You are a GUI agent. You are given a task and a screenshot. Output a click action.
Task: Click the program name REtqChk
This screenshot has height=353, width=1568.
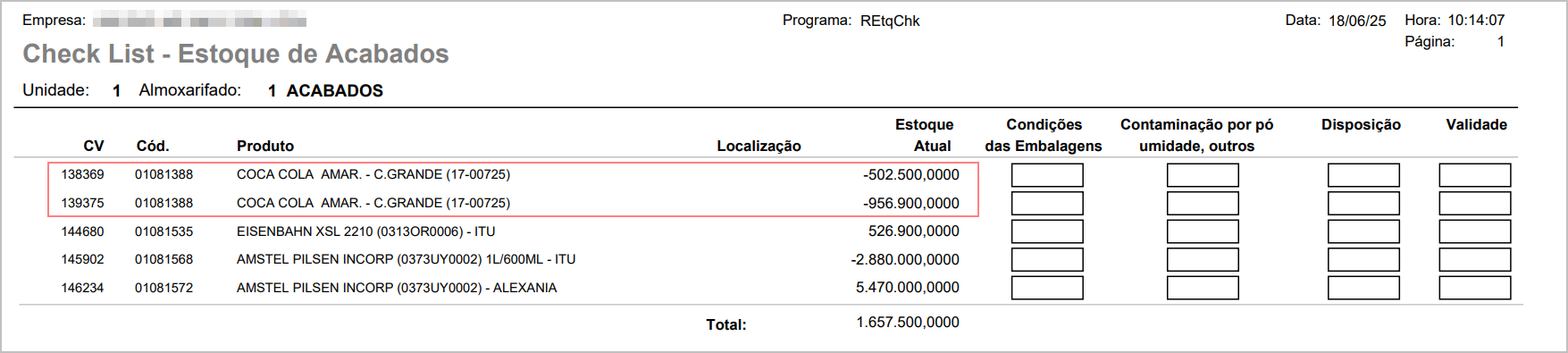pos(890,21)
